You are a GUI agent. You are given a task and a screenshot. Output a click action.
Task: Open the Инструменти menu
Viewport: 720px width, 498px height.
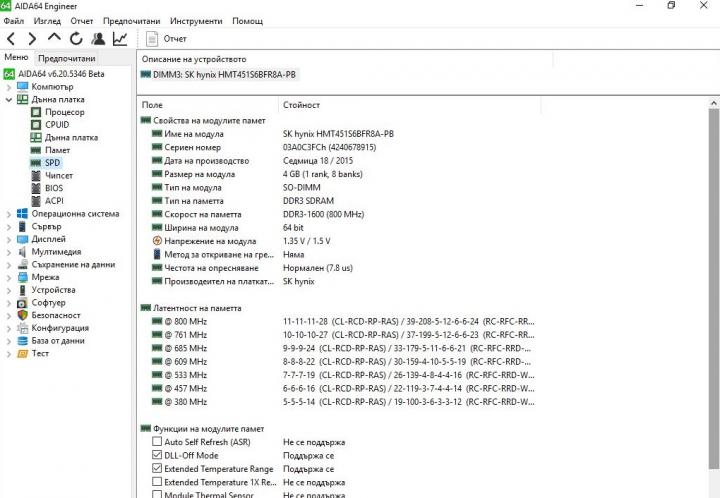196,21
